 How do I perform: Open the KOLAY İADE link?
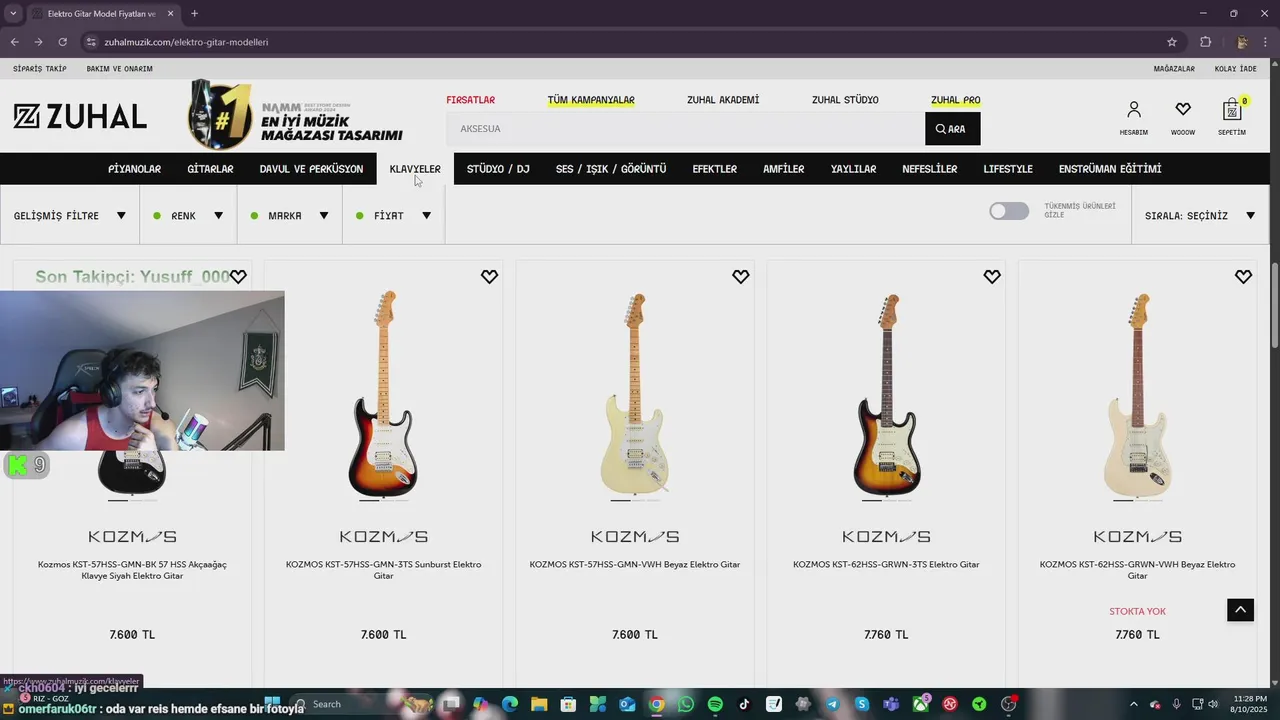click(1235, 69)
